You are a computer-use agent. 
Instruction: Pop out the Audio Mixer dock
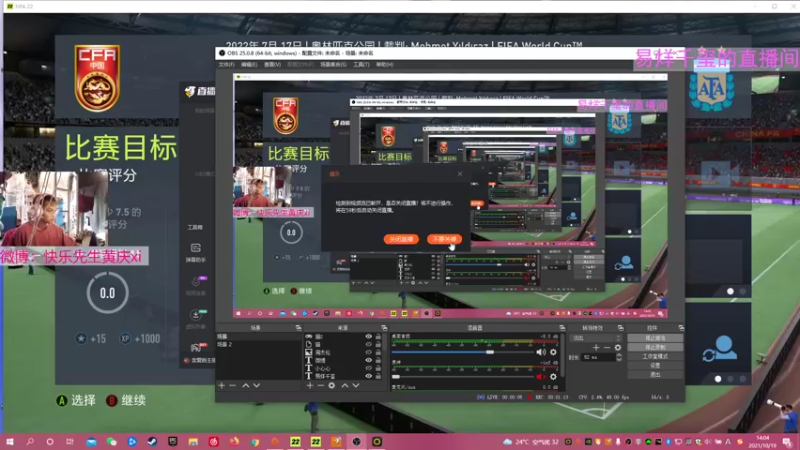point(562,328)
